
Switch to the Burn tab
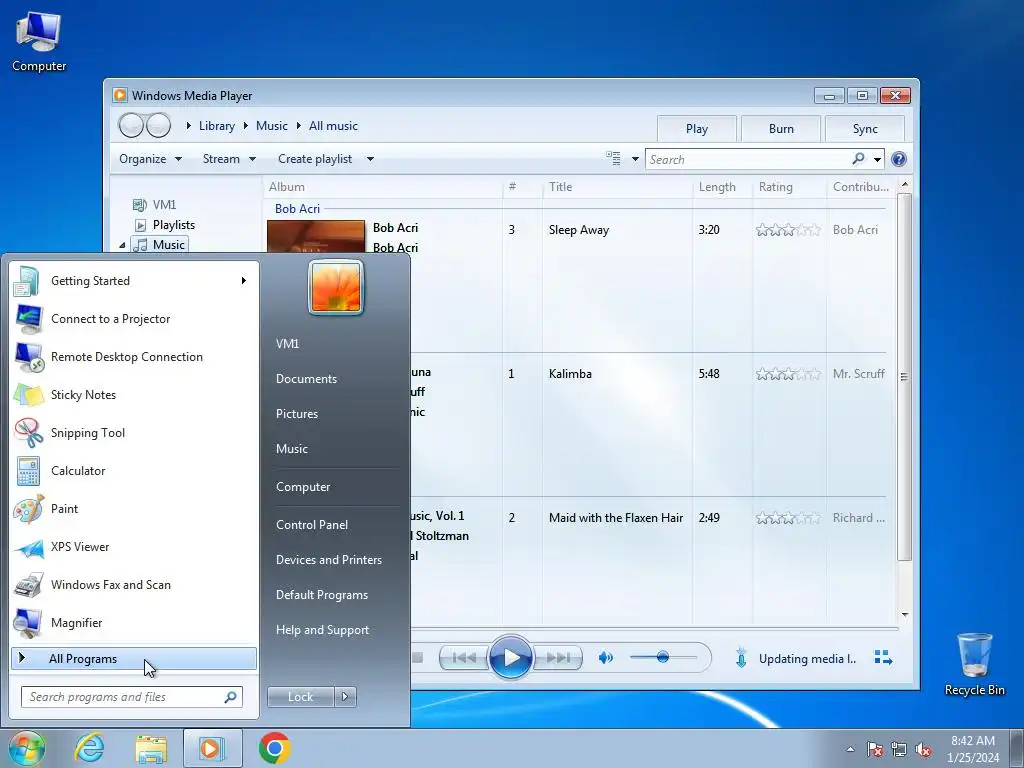point(781,129)
